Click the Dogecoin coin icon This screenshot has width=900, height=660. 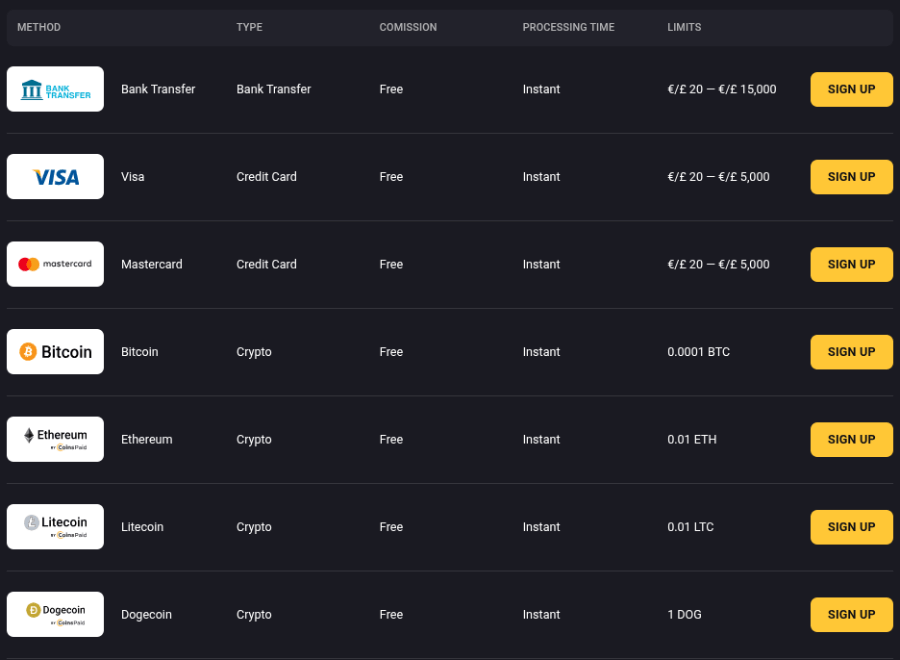35,609
